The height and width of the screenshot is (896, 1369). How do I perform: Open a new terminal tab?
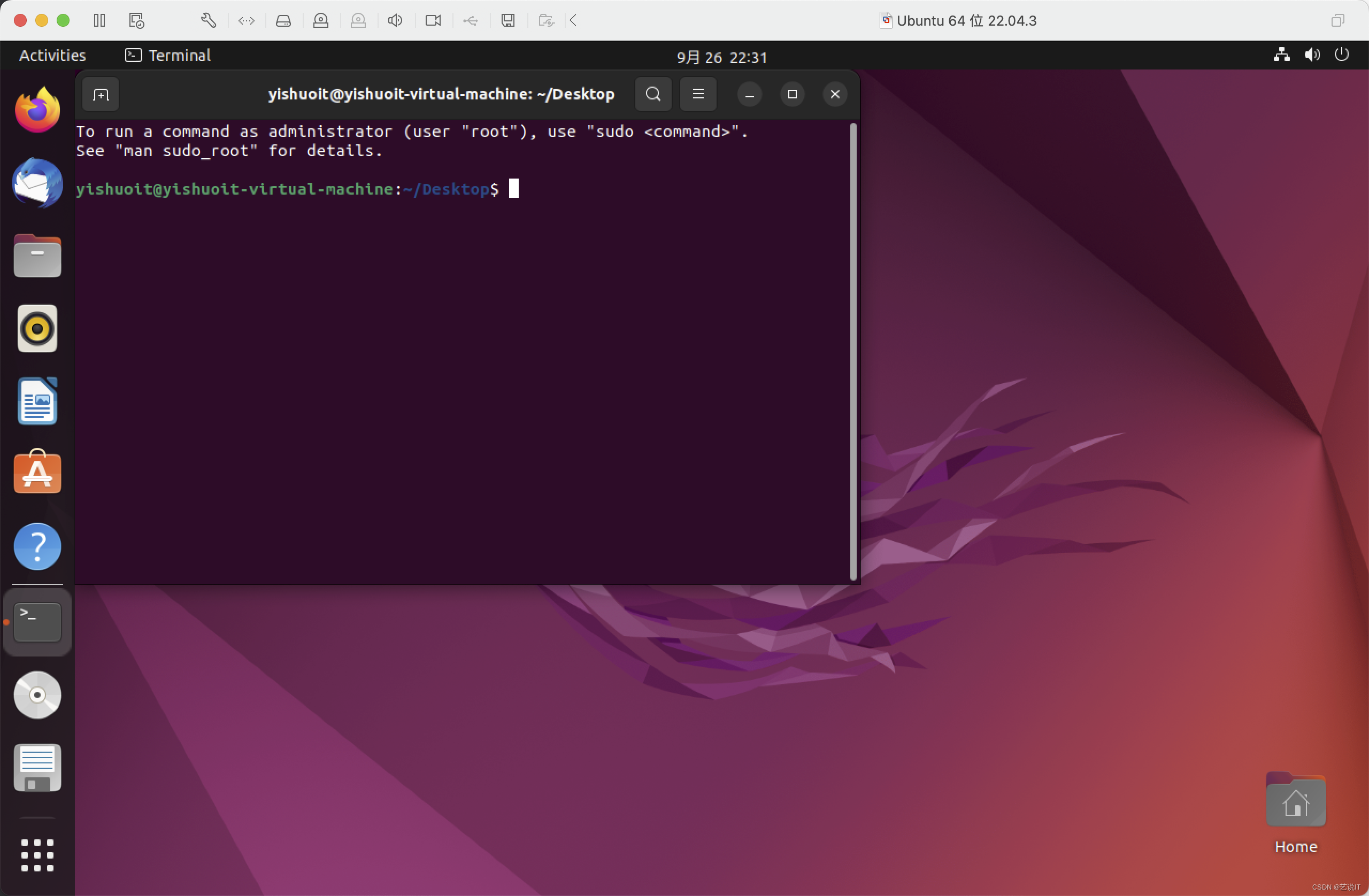(101, 94)
